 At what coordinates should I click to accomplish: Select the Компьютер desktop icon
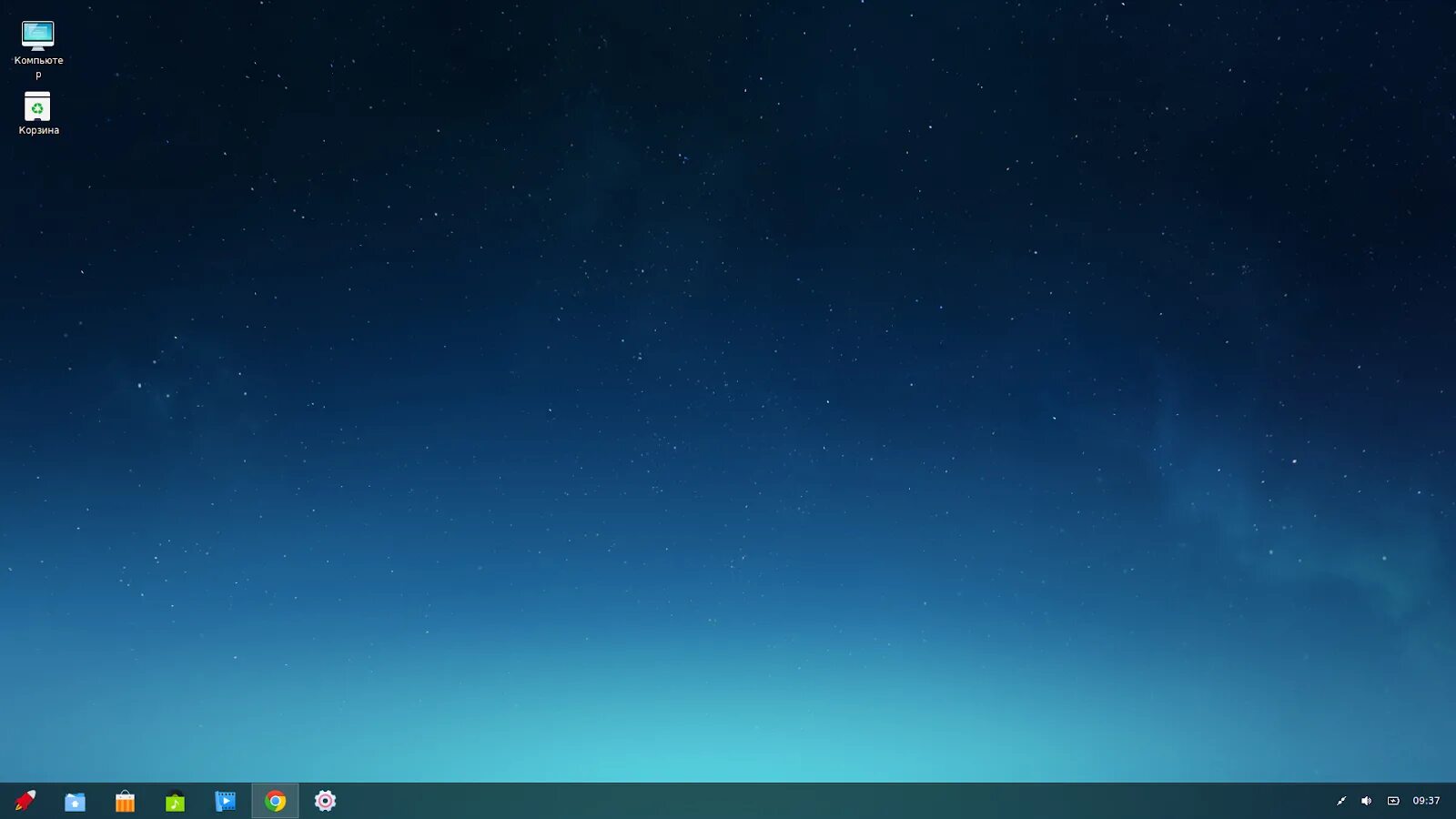click(x=38, y=50)
